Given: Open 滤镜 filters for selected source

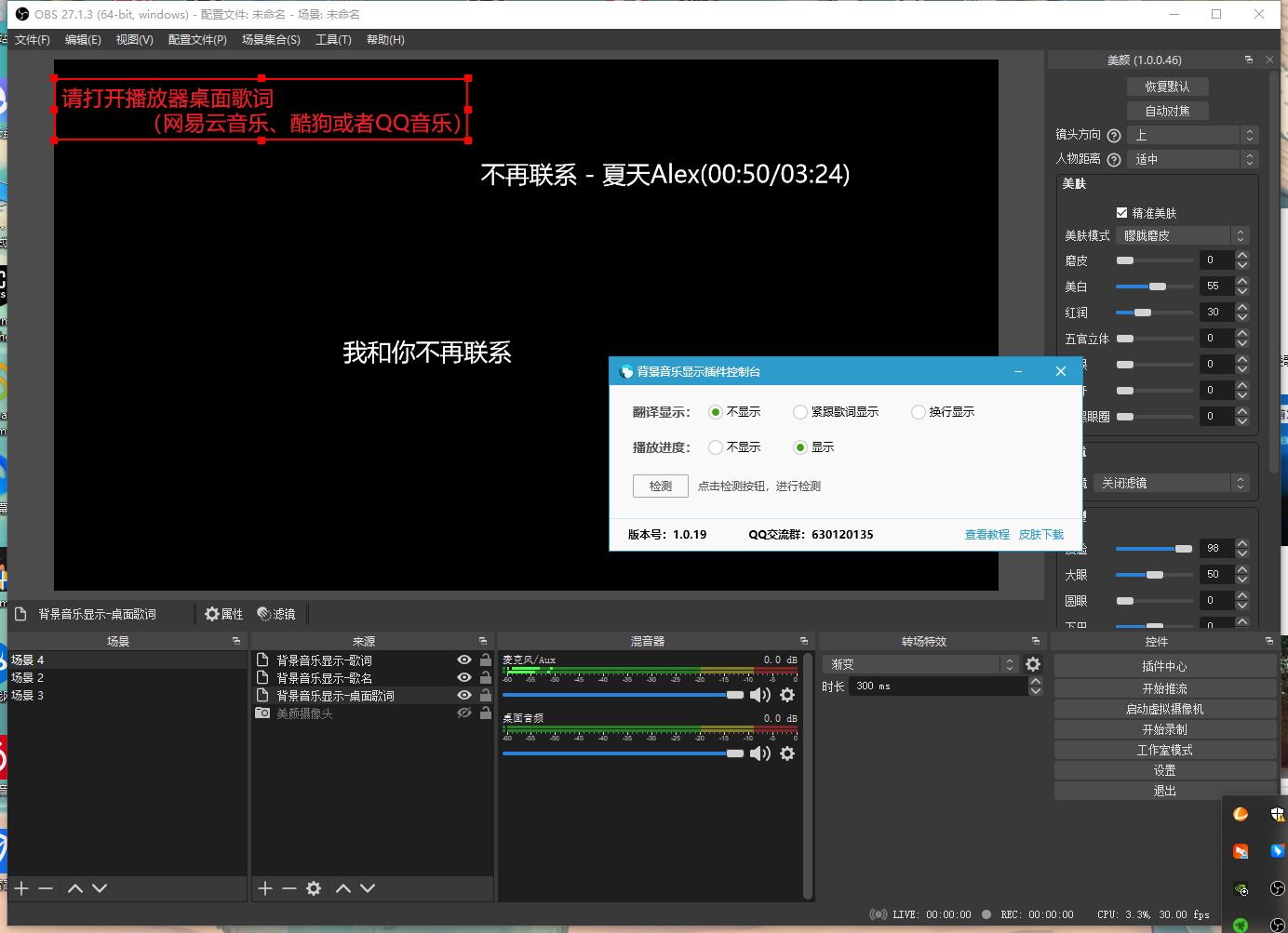Looking at the screenshot, I should coord(276,614).
